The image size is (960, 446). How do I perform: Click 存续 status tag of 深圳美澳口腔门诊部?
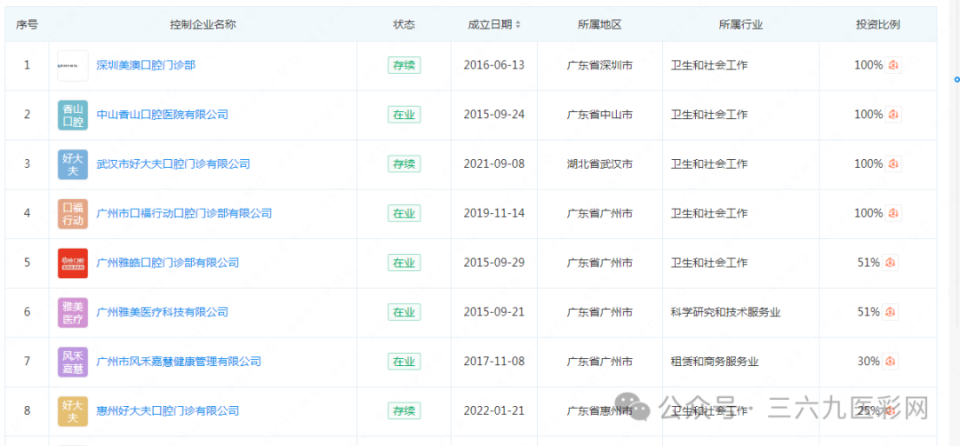pyautogui.click(x=404, y=65)
